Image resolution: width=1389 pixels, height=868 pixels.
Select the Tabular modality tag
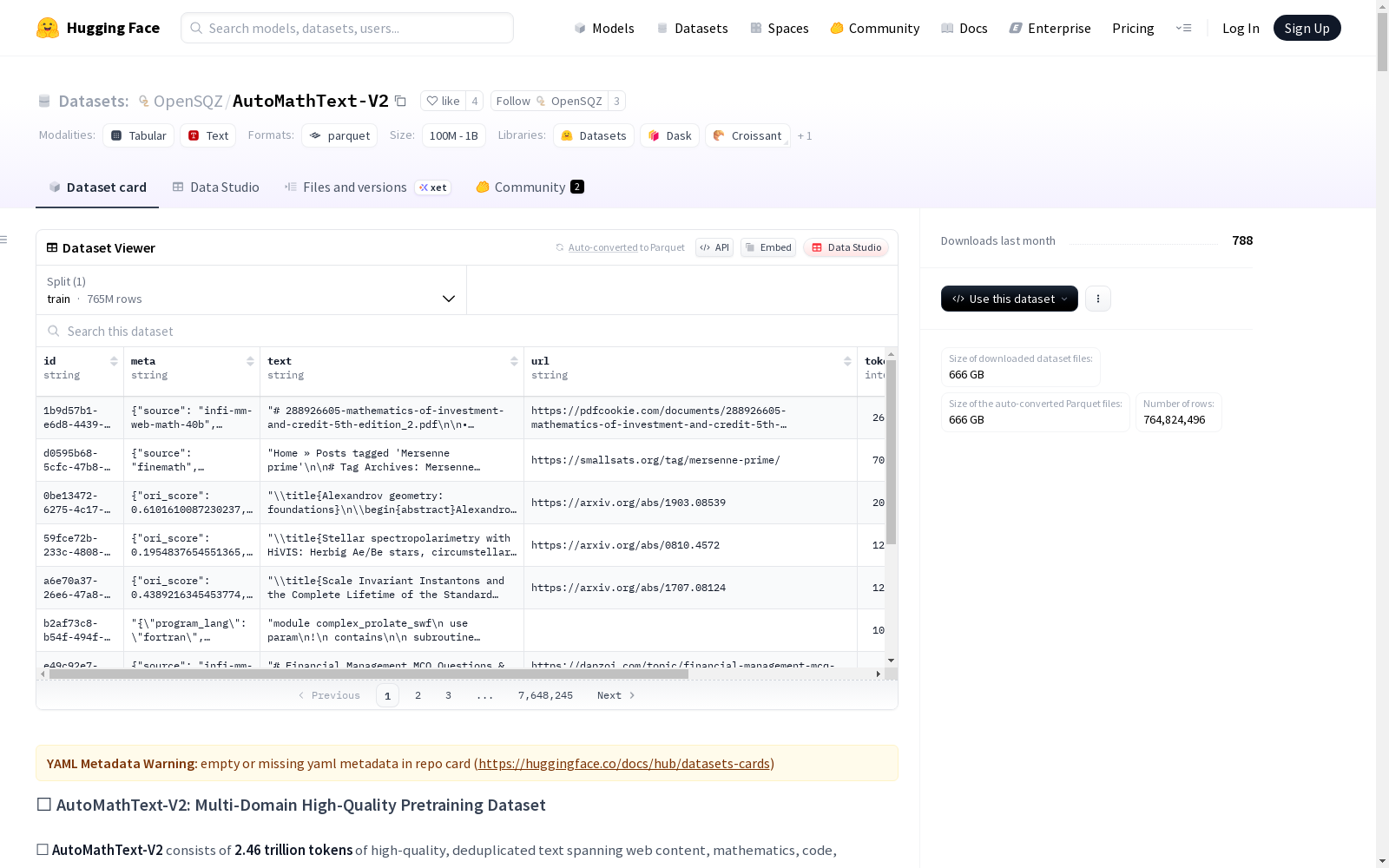139,135
